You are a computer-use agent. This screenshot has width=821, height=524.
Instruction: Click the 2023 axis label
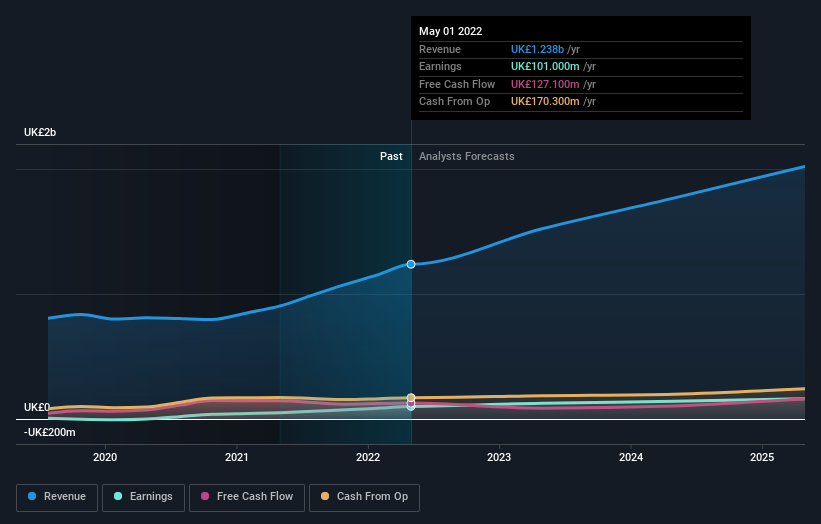pyautogui.click(x=499, y=457)
